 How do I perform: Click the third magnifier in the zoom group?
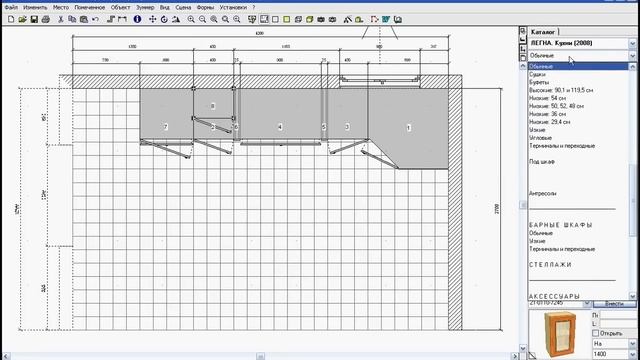coord(213,19)
